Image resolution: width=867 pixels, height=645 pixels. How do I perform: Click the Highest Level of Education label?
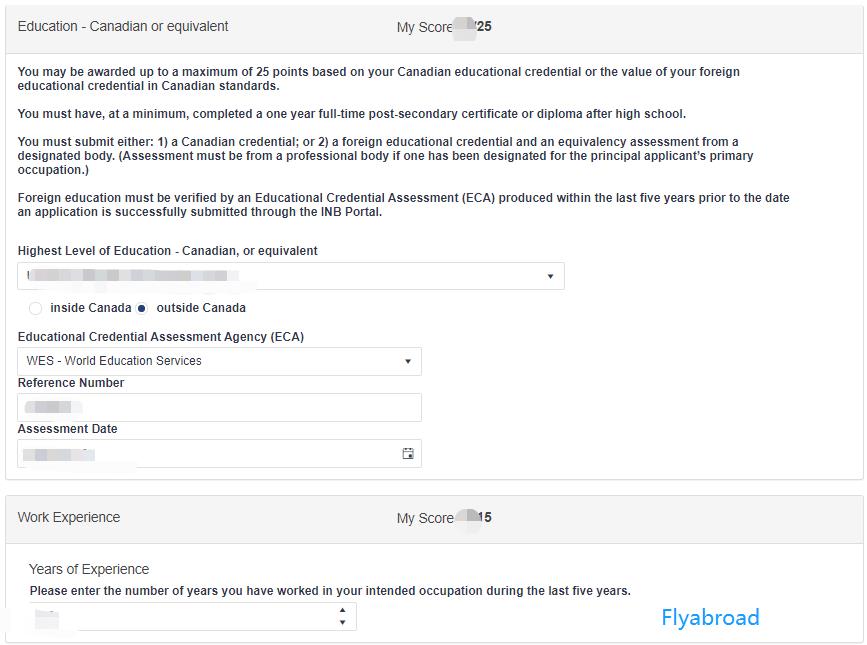pos(168,251)
